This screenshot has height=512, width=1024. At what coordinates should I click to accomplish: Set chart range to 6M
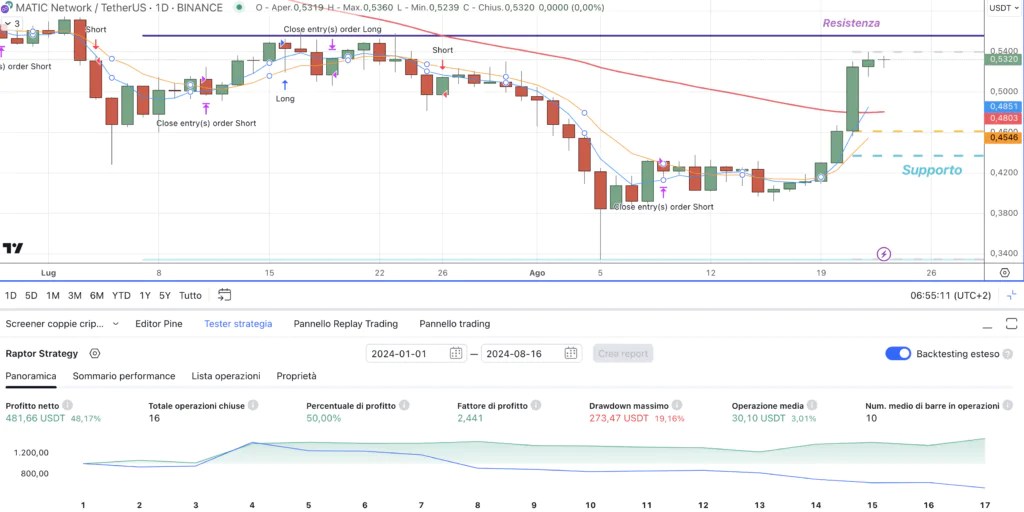pos(97,295)
